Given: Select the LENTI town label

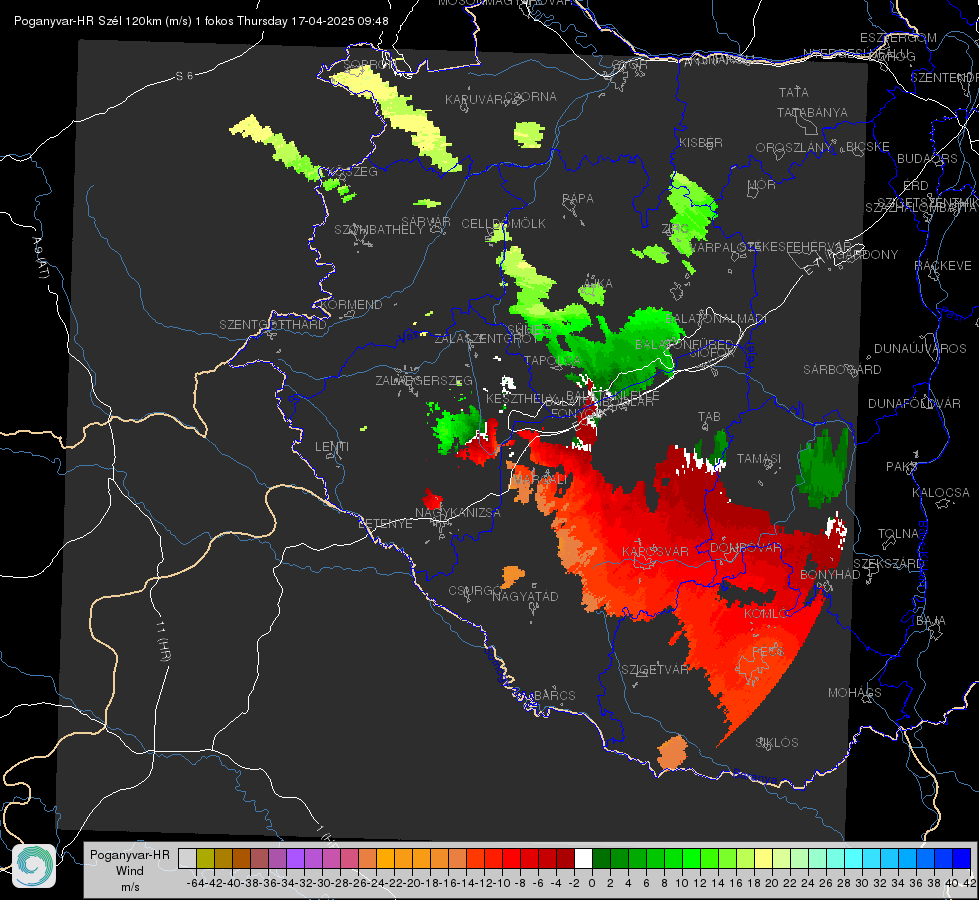Looking at the screenshot, I should (x=332, y=447).
